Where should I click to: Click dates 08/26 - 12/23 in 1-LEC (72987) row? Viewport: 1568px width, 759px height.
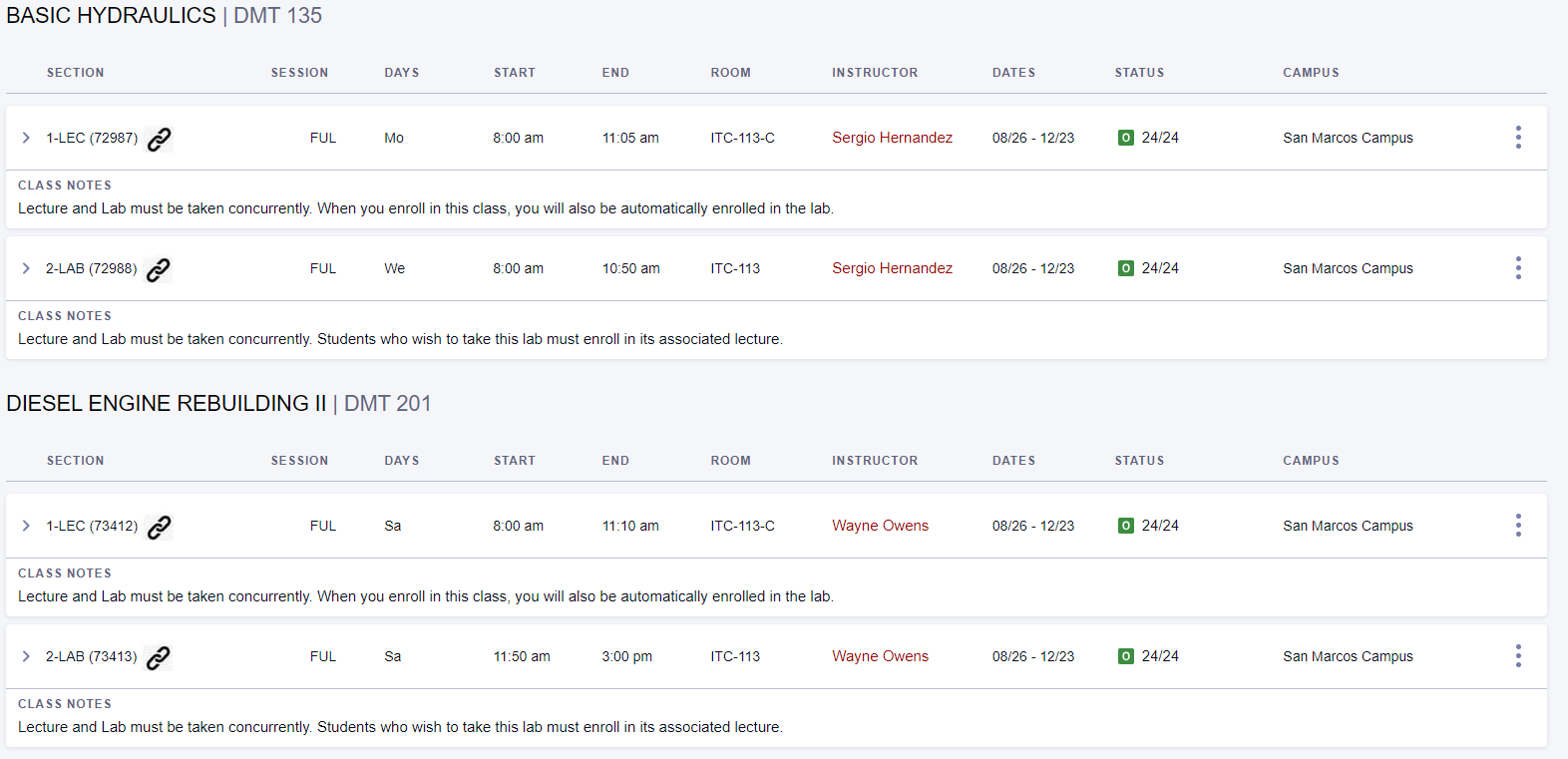(x=1033, y=138)
